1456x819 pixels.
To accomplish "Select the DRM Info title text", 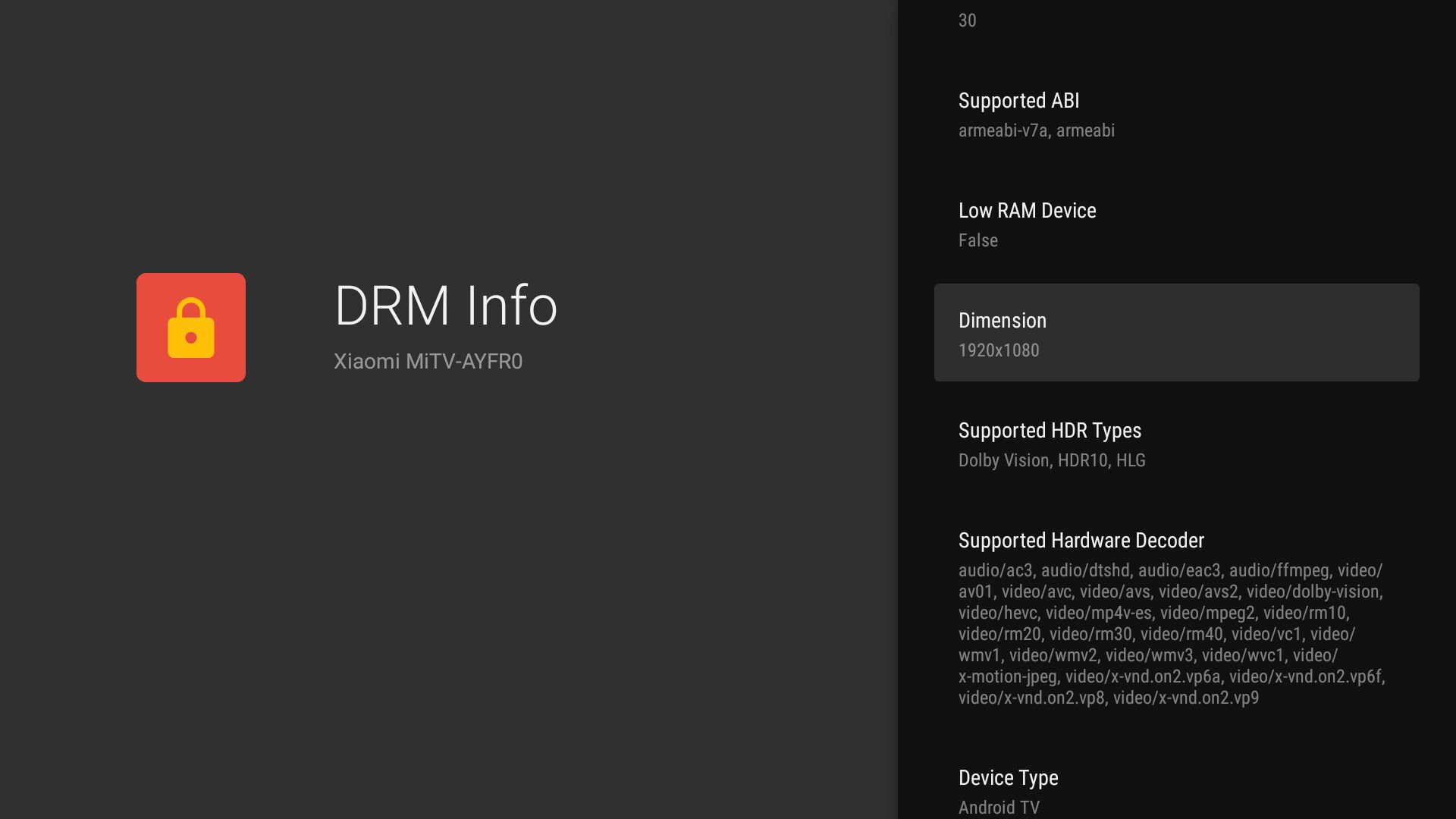I will pyautogui.click(x=446, y=306).
